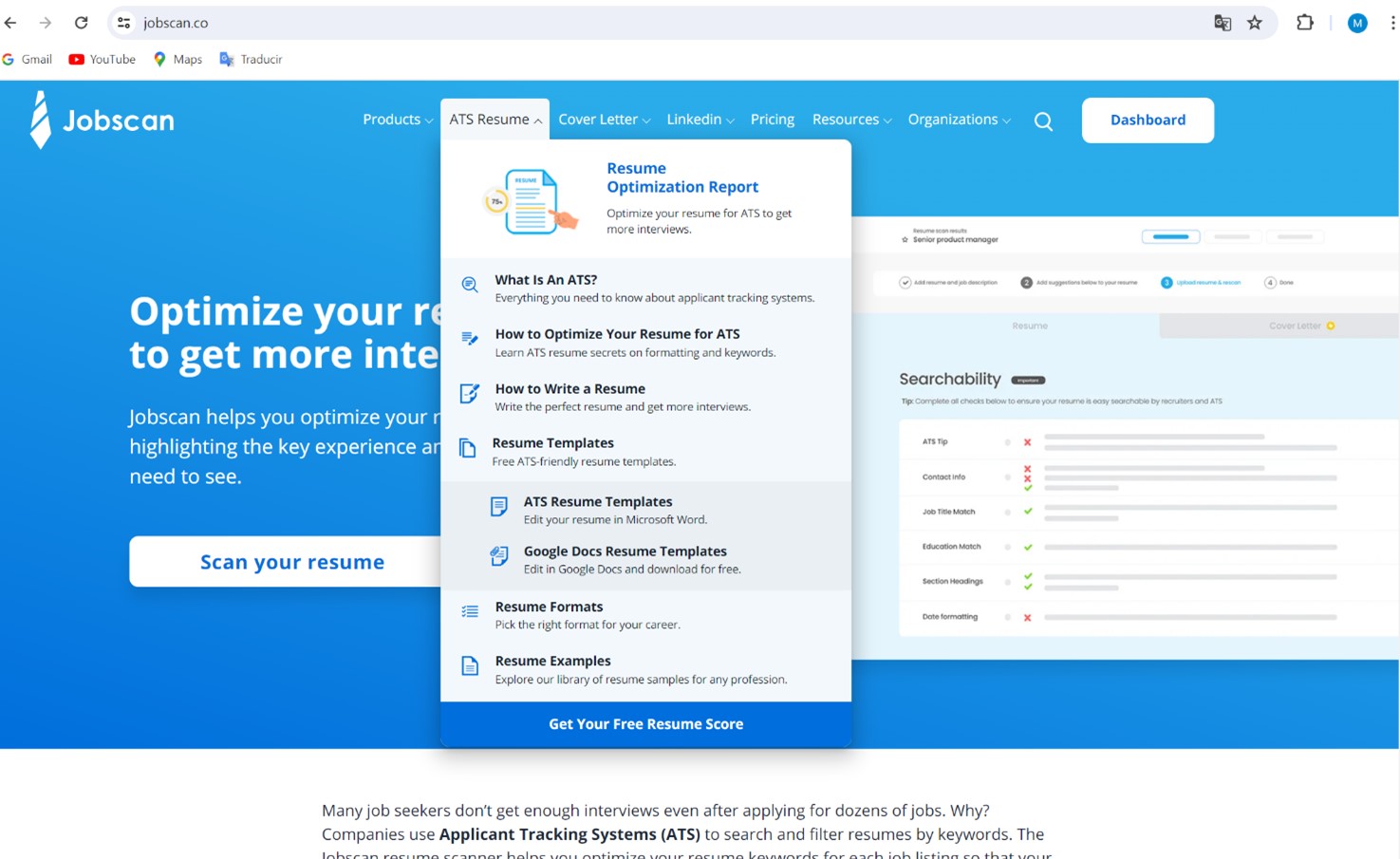Select the pencil icon beside How to Write a Resume

tap(469, 394)
